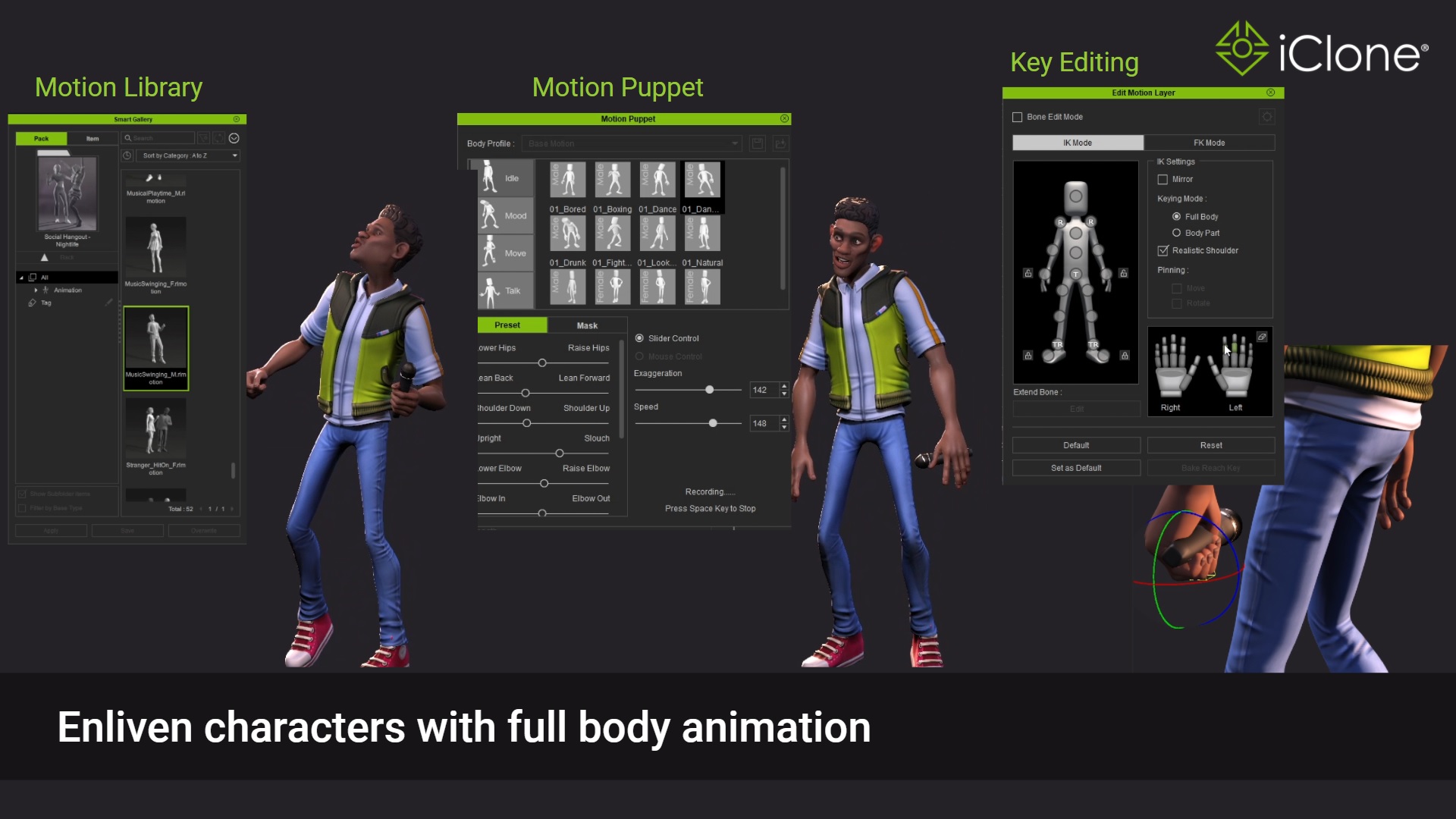This screenshot has height=819, width=1456.
Task: Click the settings icon in Edit Motion Layer
Action: coord(1266,117)
